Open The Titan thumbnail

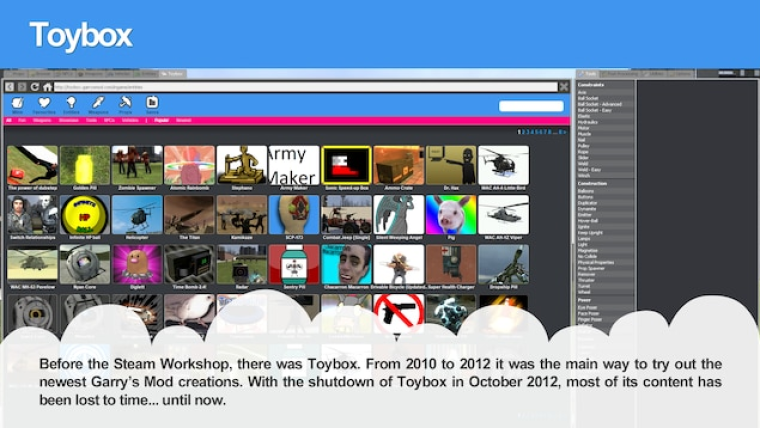[190, 215]
